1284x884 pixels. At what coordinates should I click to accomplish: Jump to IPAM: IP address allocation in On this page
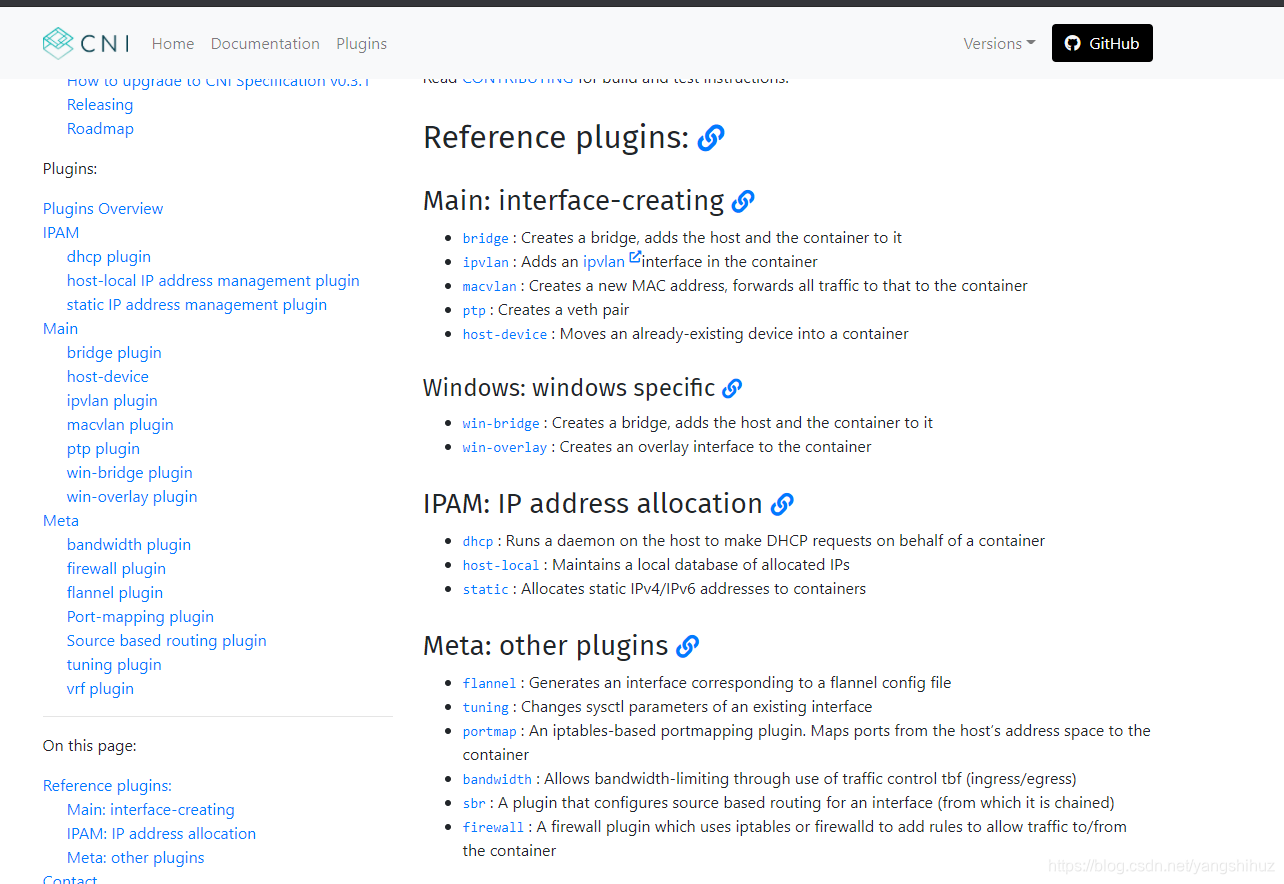click(x=161, y=833)
